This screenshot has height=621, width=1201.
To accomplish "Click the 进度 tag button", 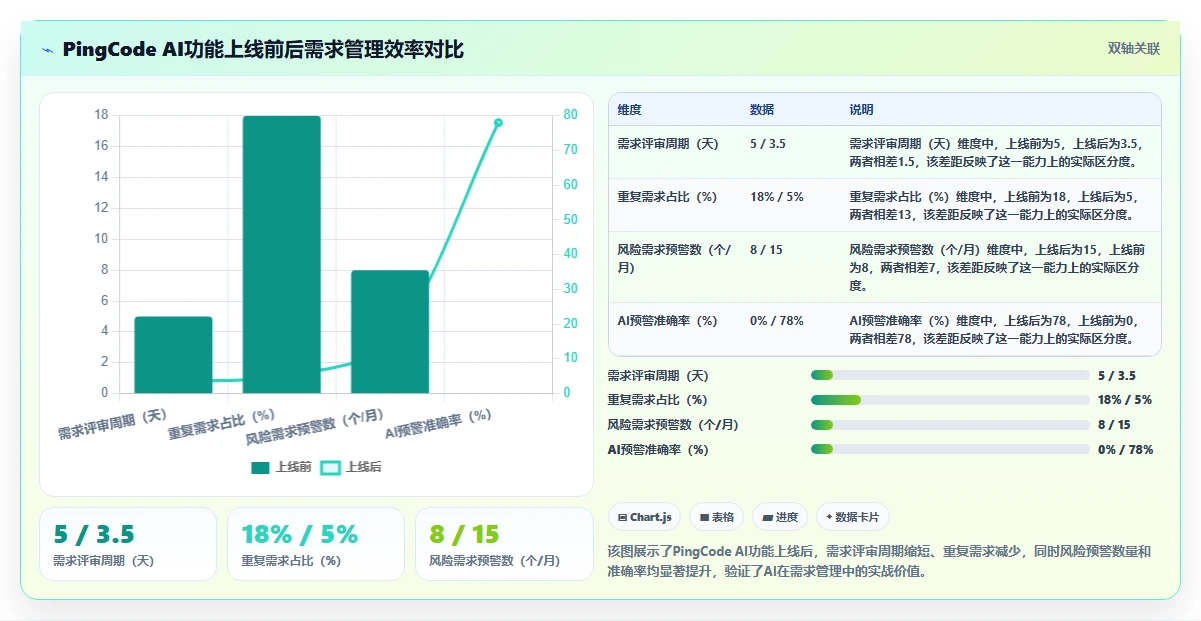I will pos(780,517).
